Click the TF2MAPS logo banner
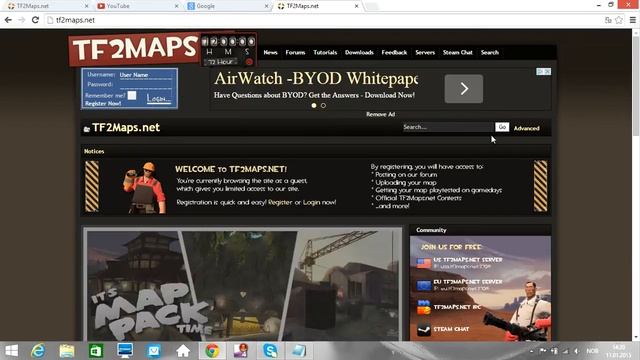 (x=135, y=49)
